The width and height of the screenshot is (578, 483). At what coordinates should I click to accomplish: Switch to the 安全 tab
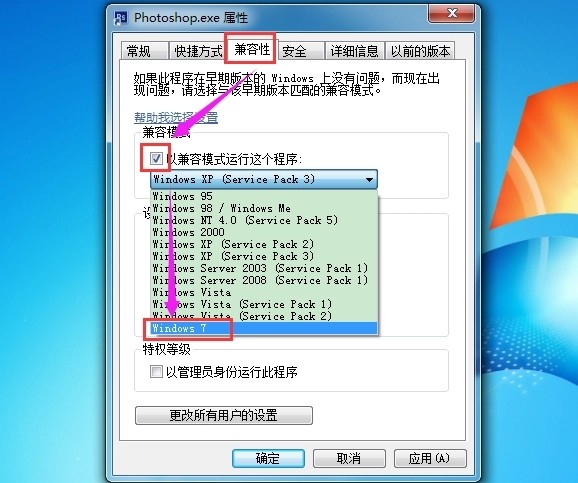pyautogui.click(x=300, y=51)
